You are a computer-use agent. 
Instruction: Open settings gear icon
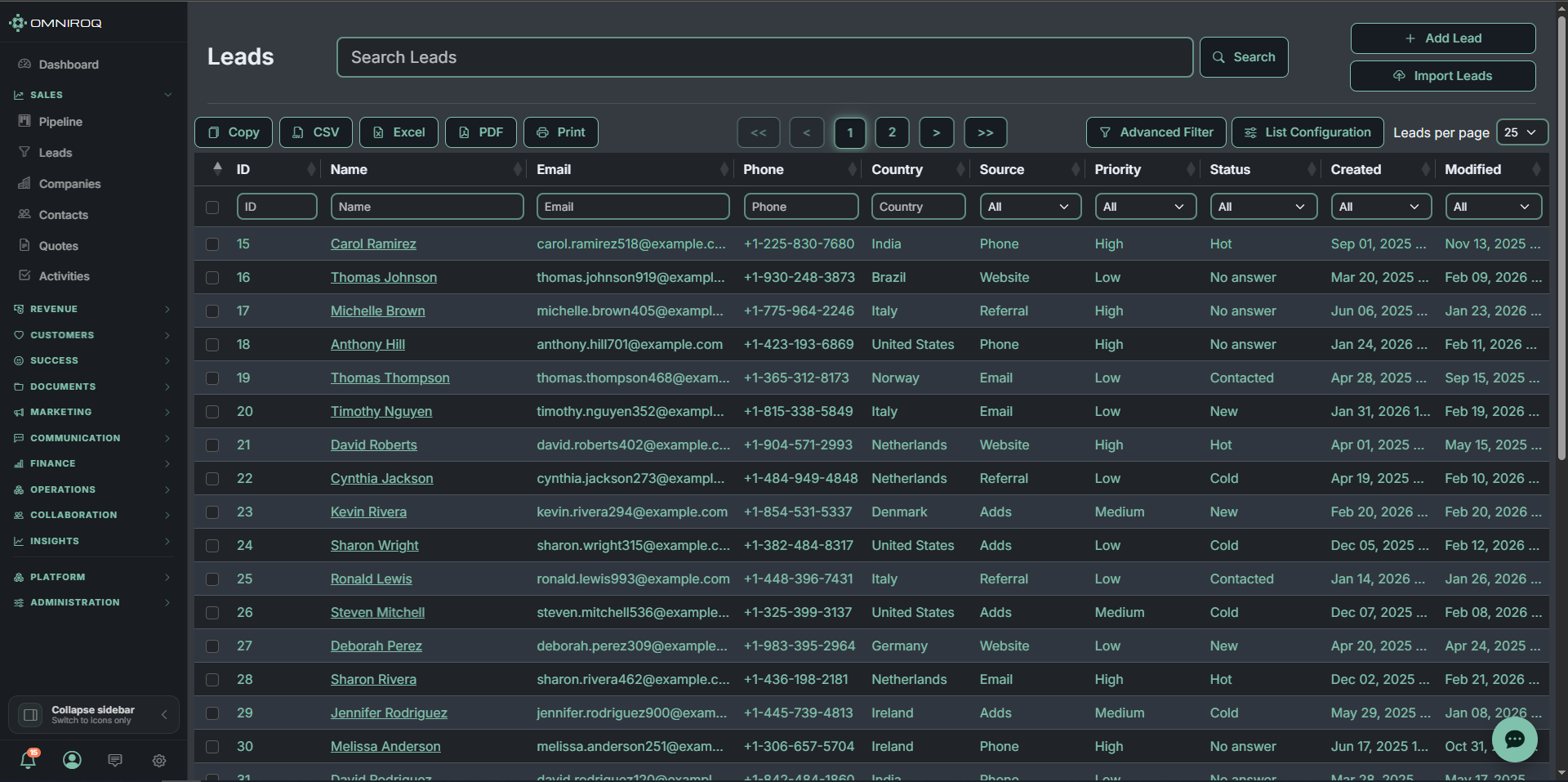click(x=159, y=761)
